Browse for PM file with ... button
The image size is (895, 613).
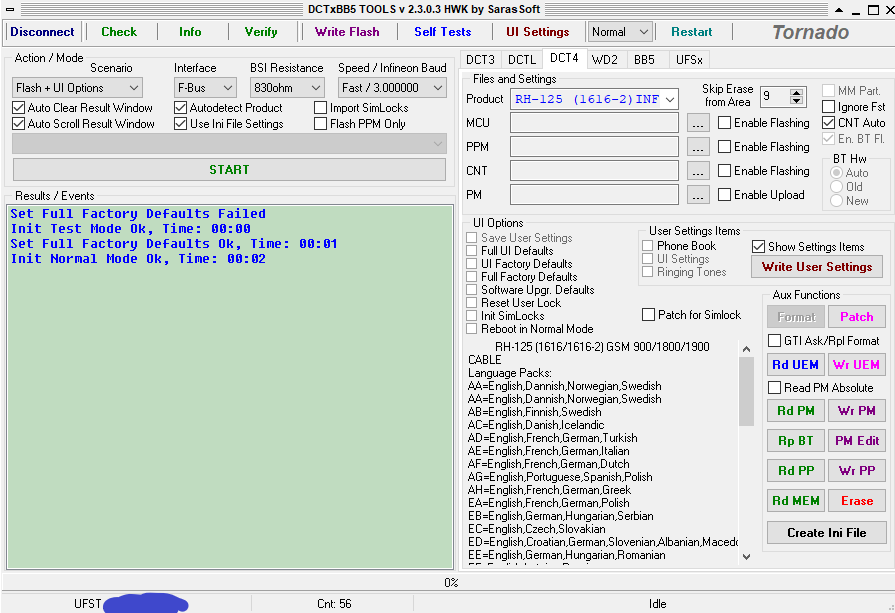pyautogui.click(x=698, y=195)
